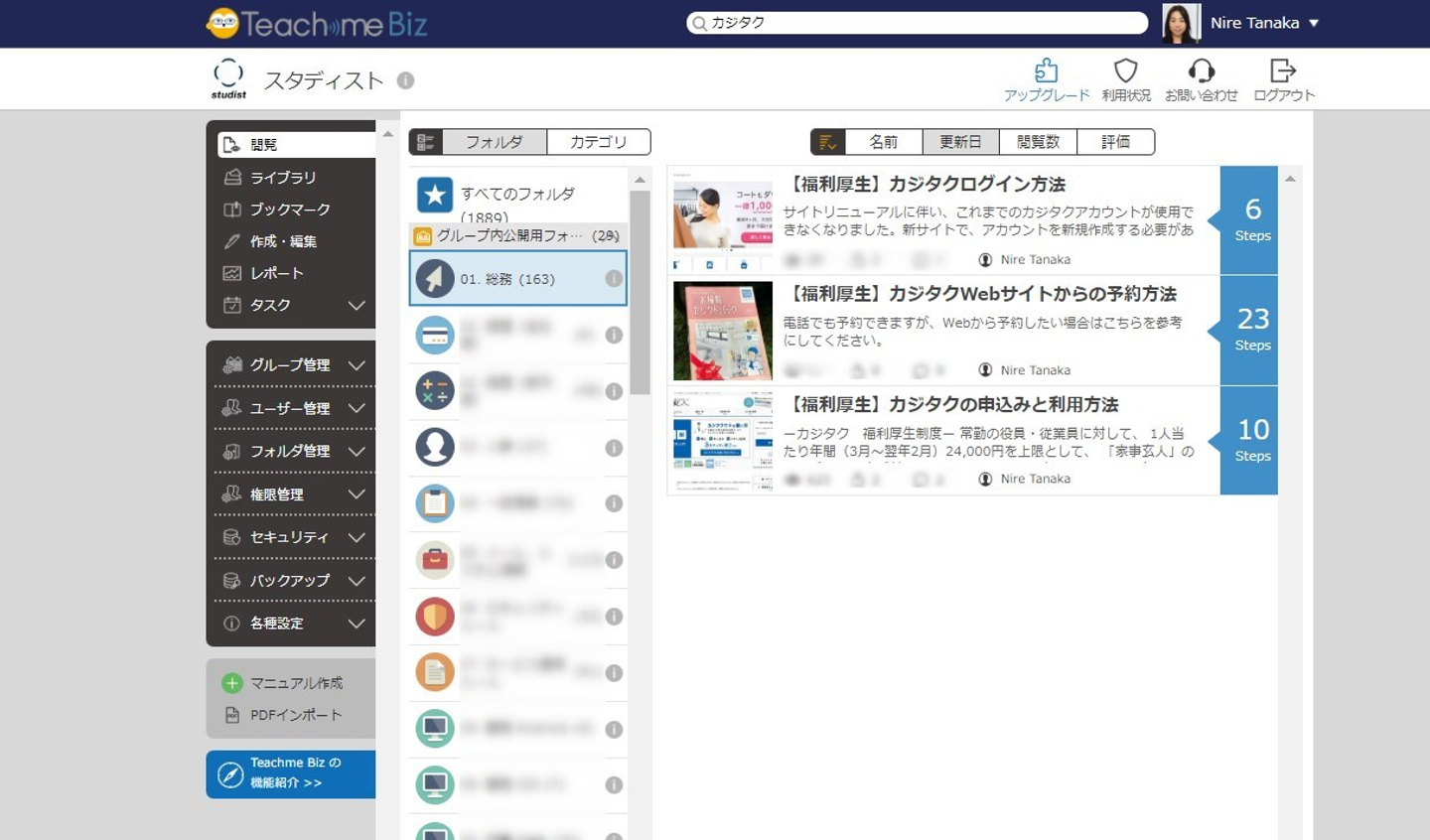Open the credit card icon folder

tap(435, 336)
